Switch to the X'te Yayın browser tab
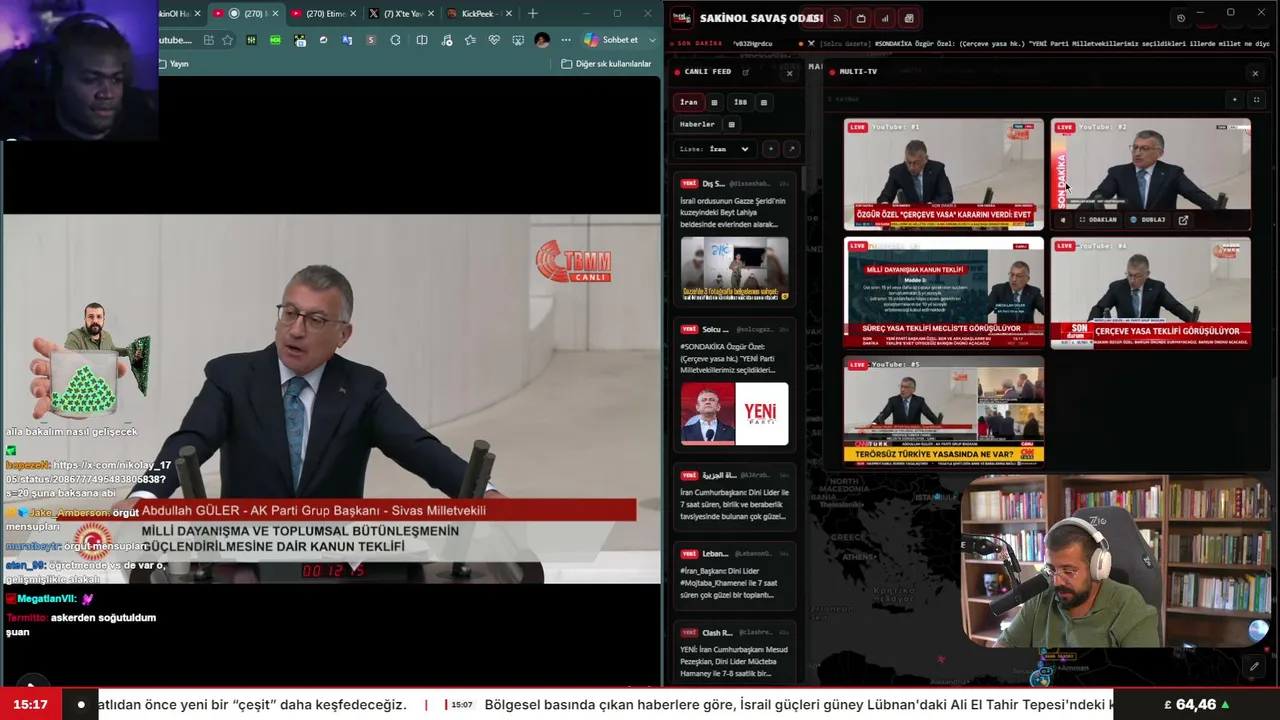Screen dimensions: 1280x720 (401, 14)
